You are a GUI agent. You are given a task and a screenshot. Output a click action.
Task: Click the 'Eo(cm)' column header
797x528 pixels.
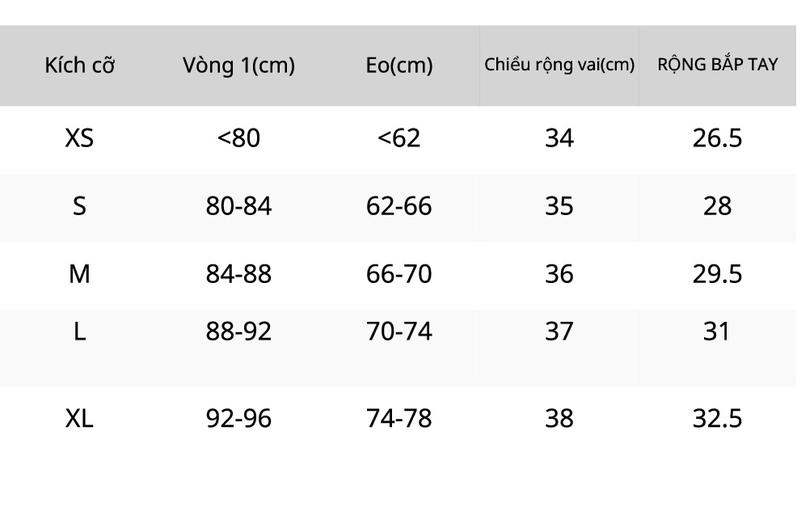coord(399,66)
